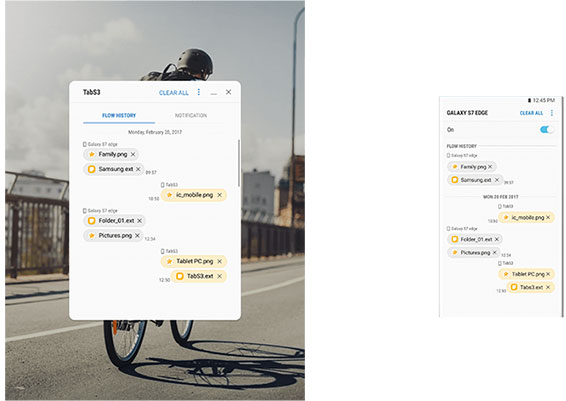This screenshot has height=401, width=566.
Task: Delete TabS3.ext entry in TabS3 window
Action: point(219,276)
